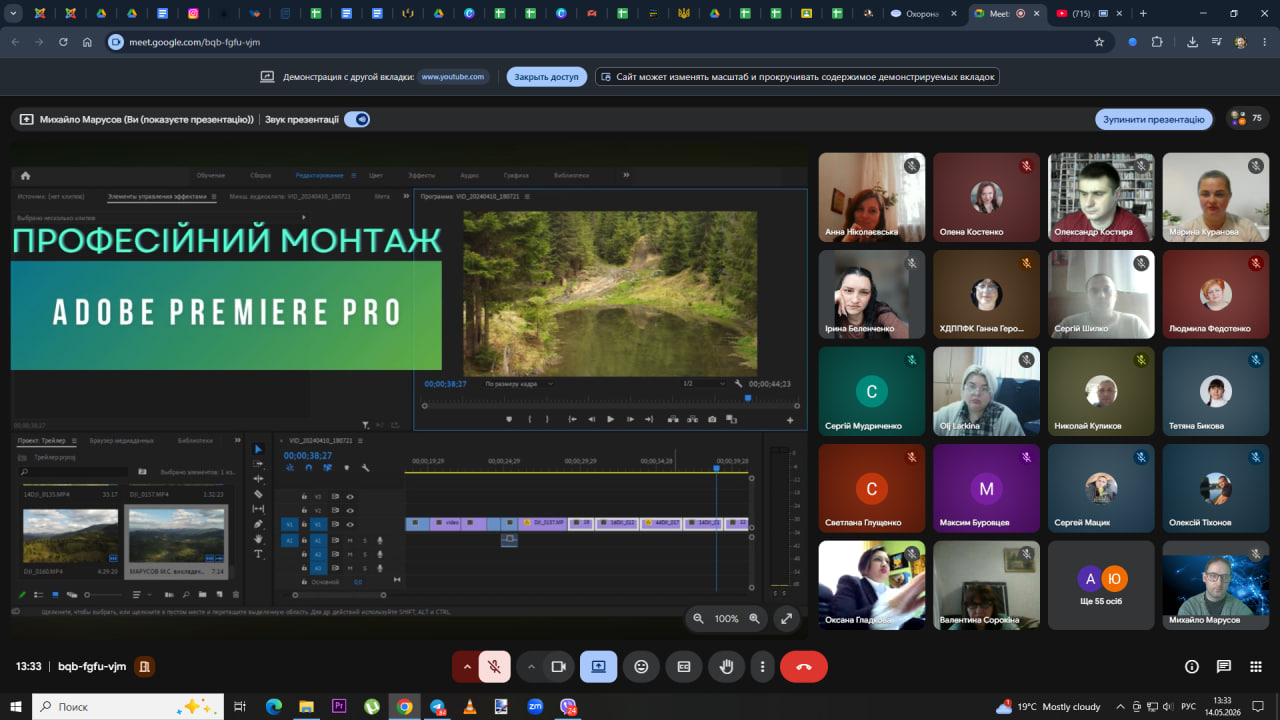Zoom out of the shared presentation view
This screenshot has height=720, width=1280.
pos(698,619)
